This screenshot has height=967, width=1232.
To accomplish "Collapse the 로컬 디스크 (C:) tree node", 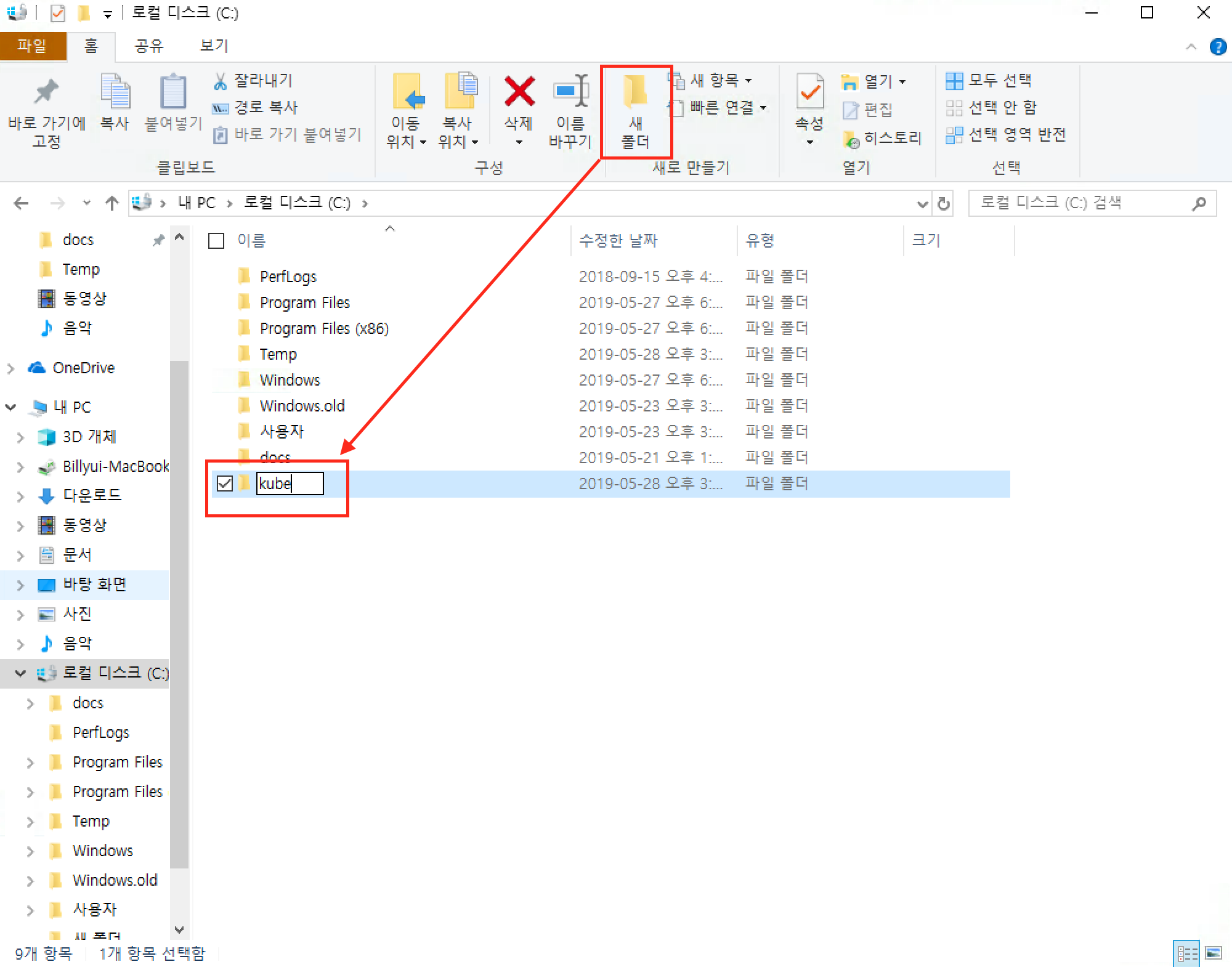I will click(x=20, y=673).
